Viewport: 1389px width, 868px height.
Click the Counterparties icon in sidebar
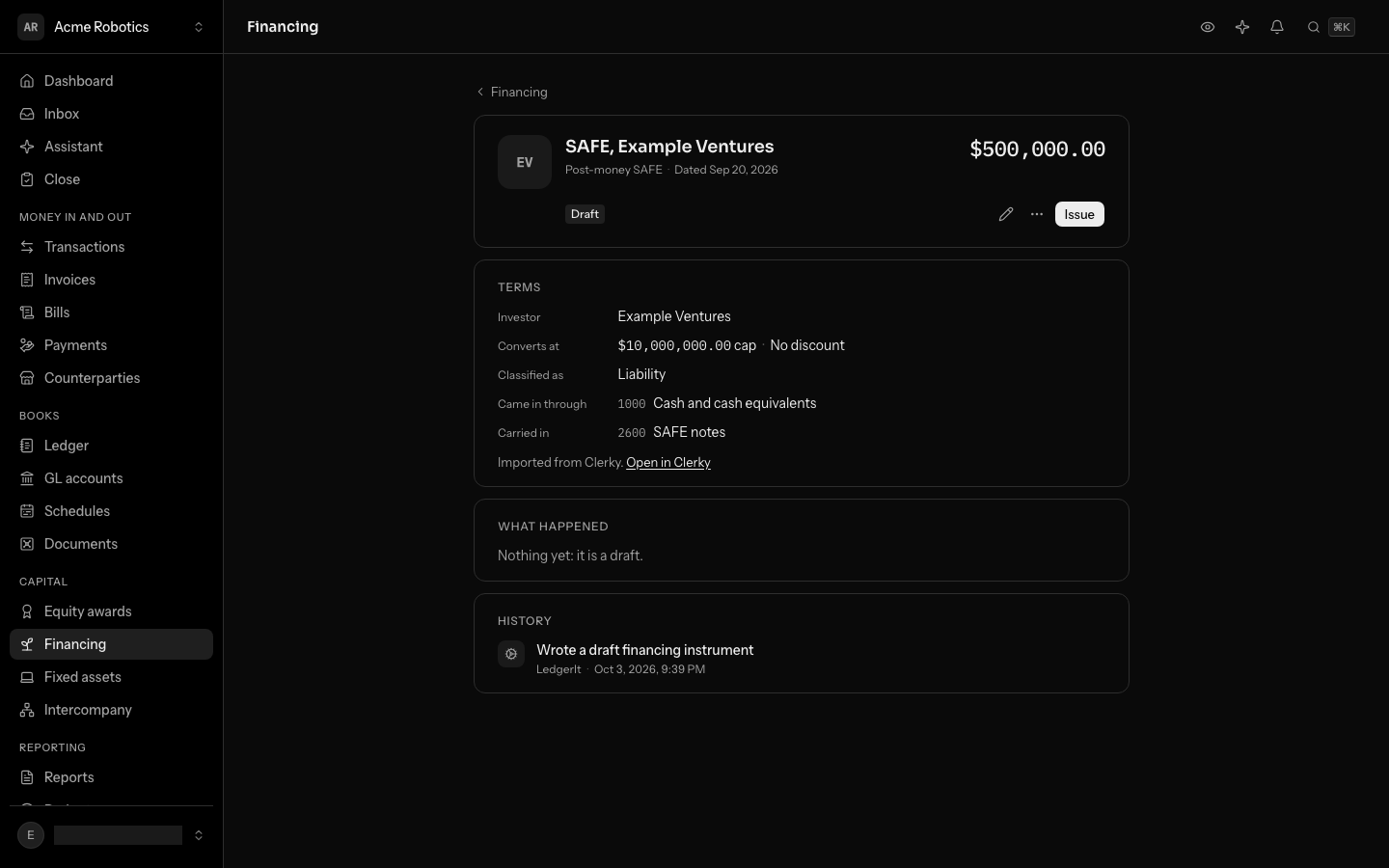(x=27, y=378)
